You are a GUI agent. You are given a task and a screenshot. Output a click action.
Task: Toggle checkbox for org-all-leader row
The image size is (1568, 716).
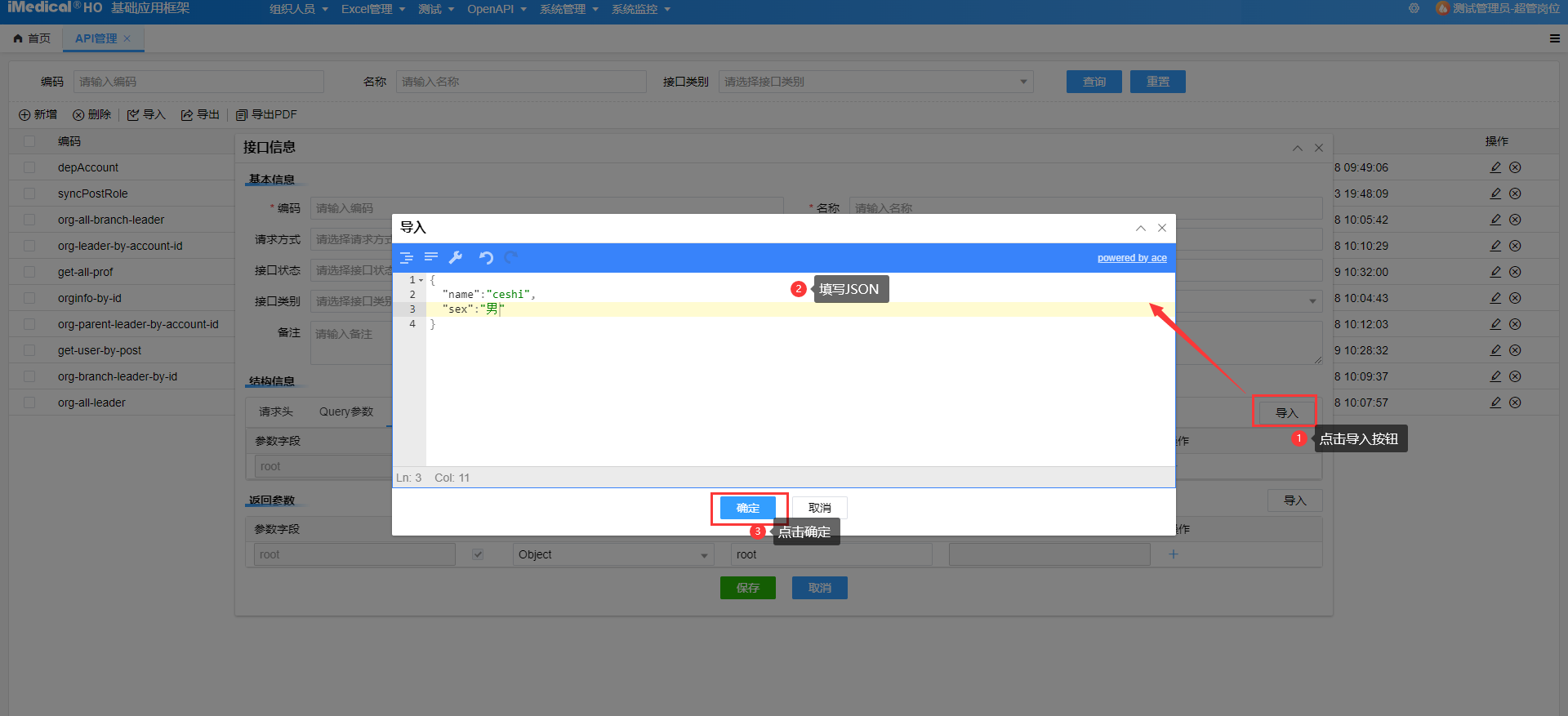coord(29,402)
